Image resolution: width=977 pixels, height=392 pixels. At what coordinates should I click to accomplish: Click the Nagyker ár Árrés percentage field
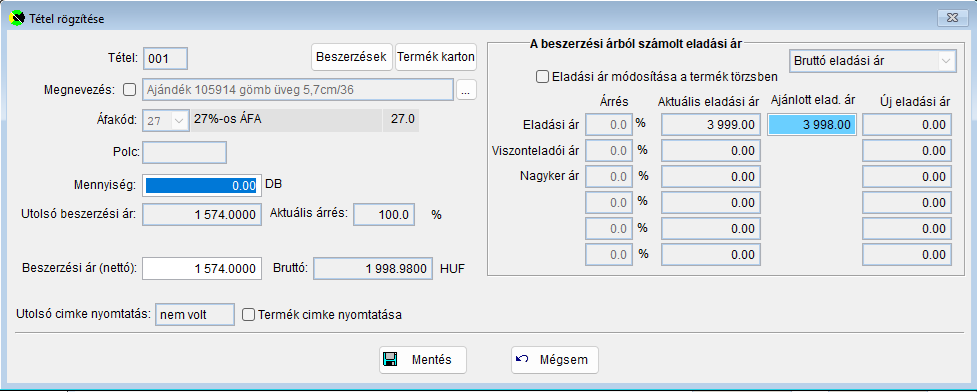click(x=609, y=177)
